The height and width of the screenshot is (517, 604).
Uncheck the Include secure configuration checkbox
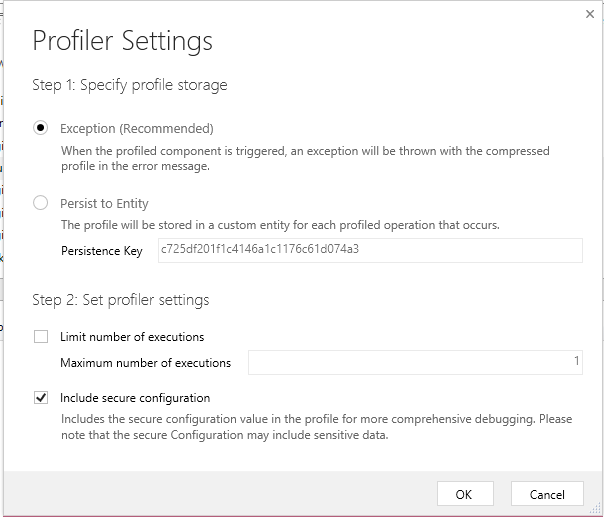[x=41, y=397]
